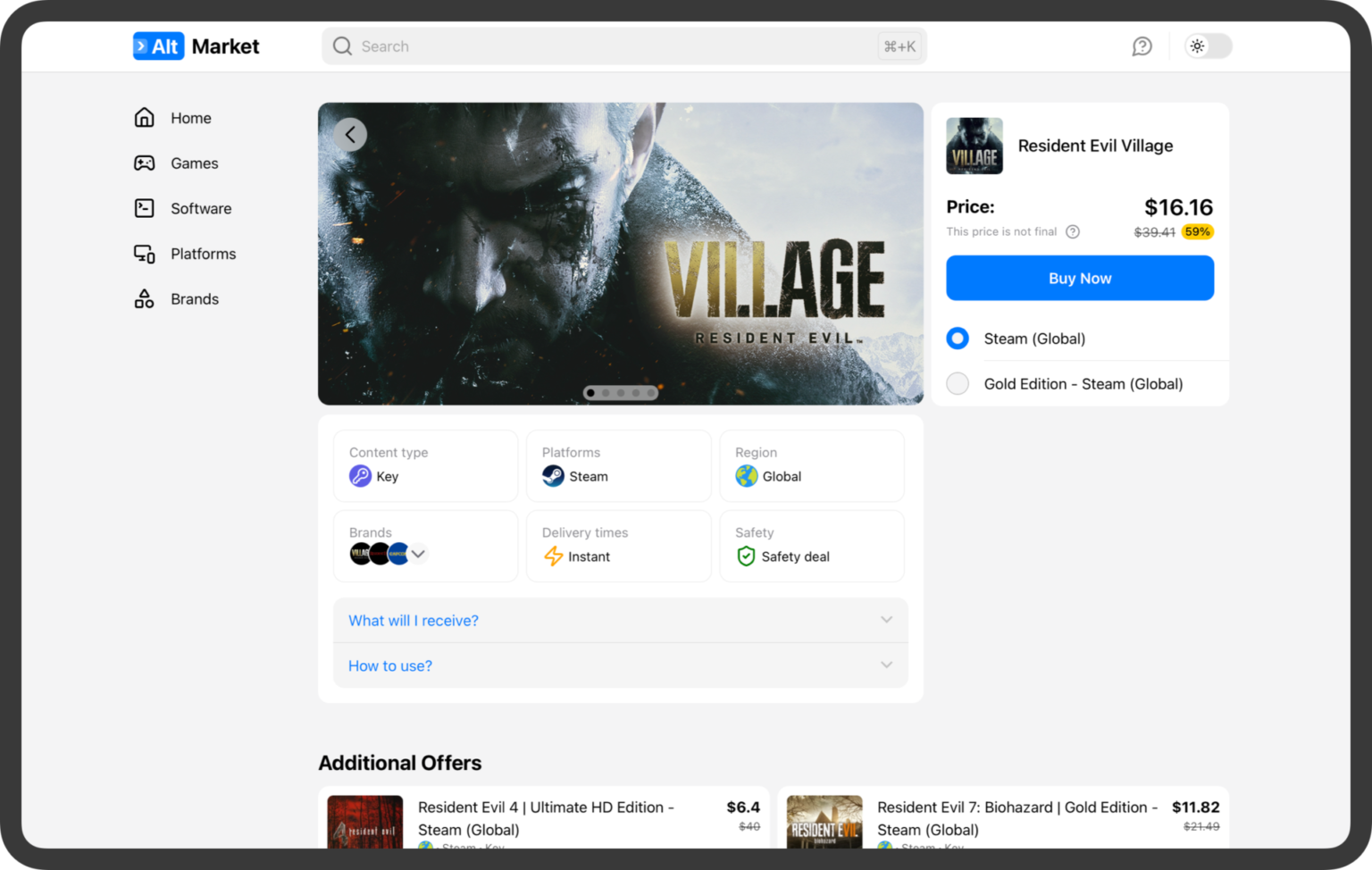This screenshot has width=1372, height=870.
Task: Click the Resident Evil Village title
Action: pyautogui.click(x=1095, y=146)
